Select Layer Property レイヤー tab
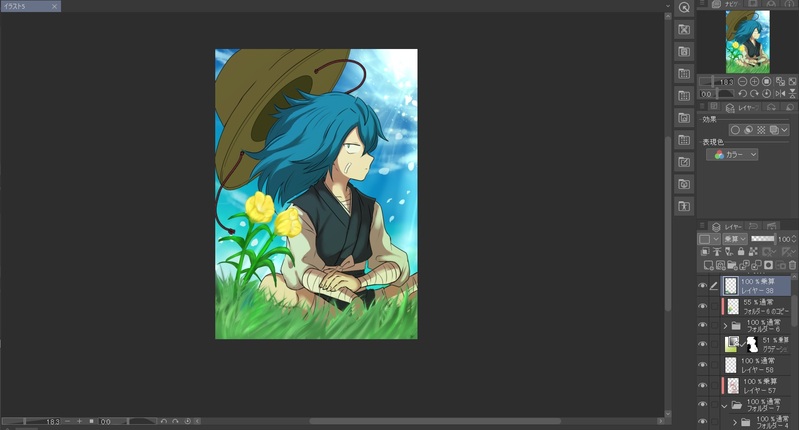 tap(742, 108)
